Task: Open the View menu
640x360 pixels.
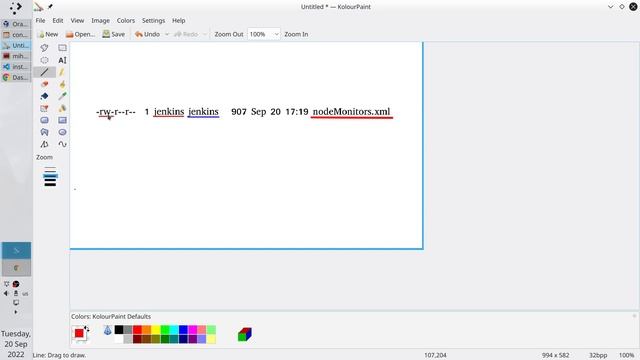Action: click(77, 20)
